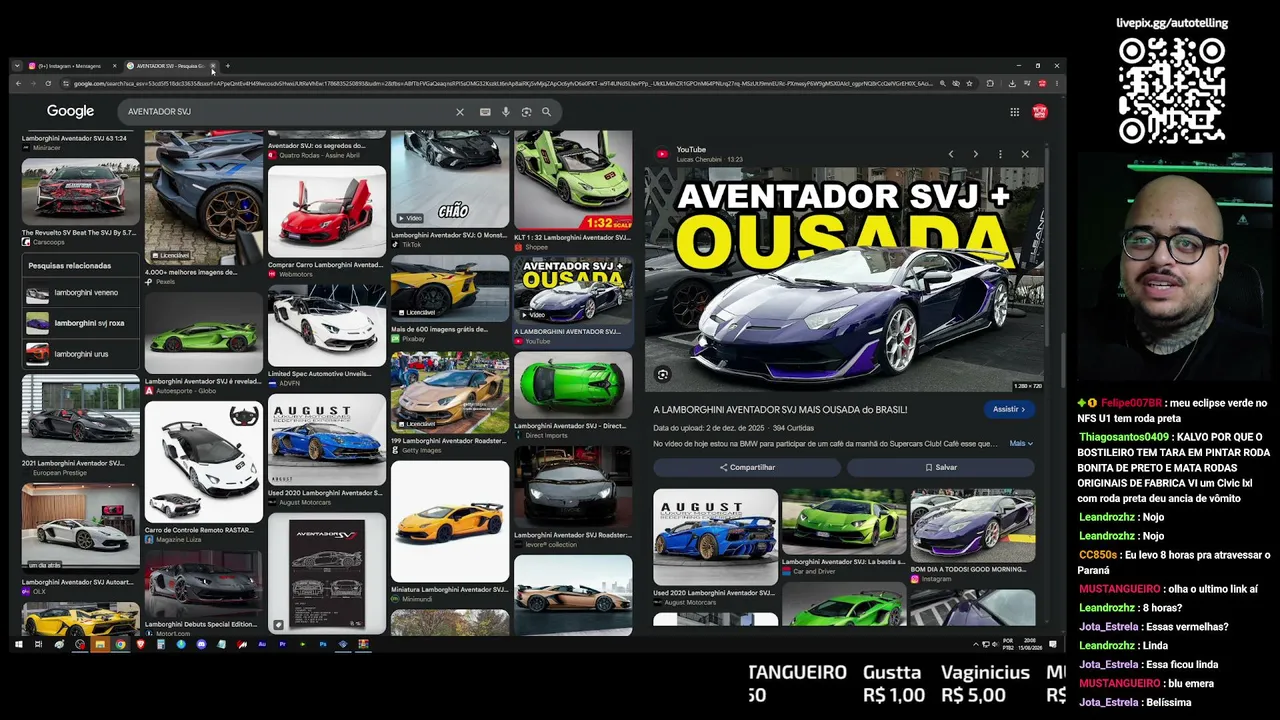Screen dimensions: 1280x720
Task: Open the orange Minimundi miniature thumbnail
Action: (450, 521)
